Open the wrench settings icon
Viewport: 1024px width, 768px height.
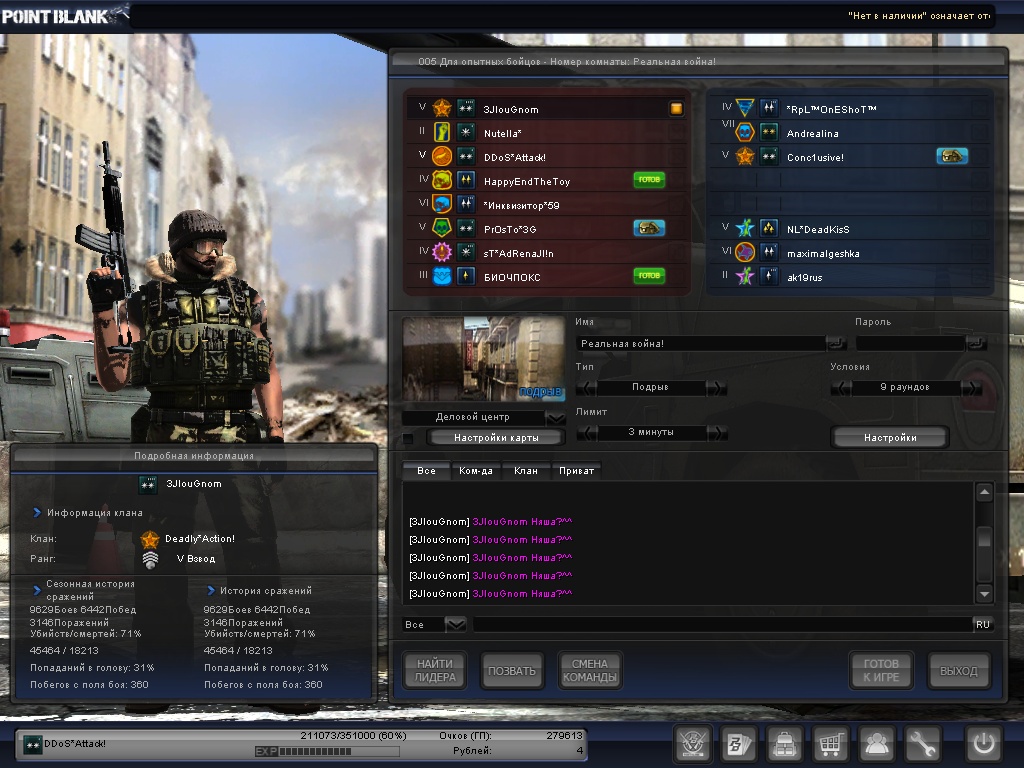tap(924, 744)
